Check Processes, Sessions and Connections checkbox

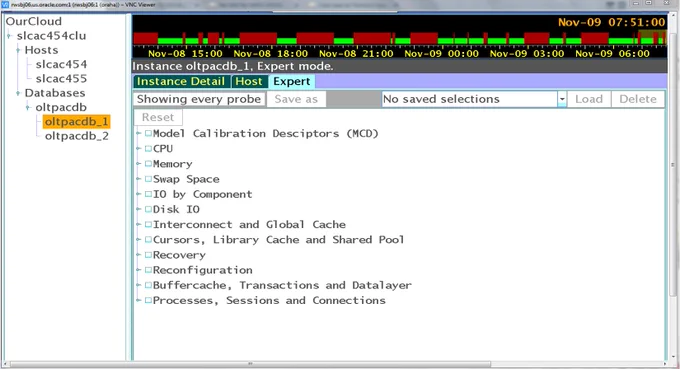pyautogui.click(x=148, y=300)
